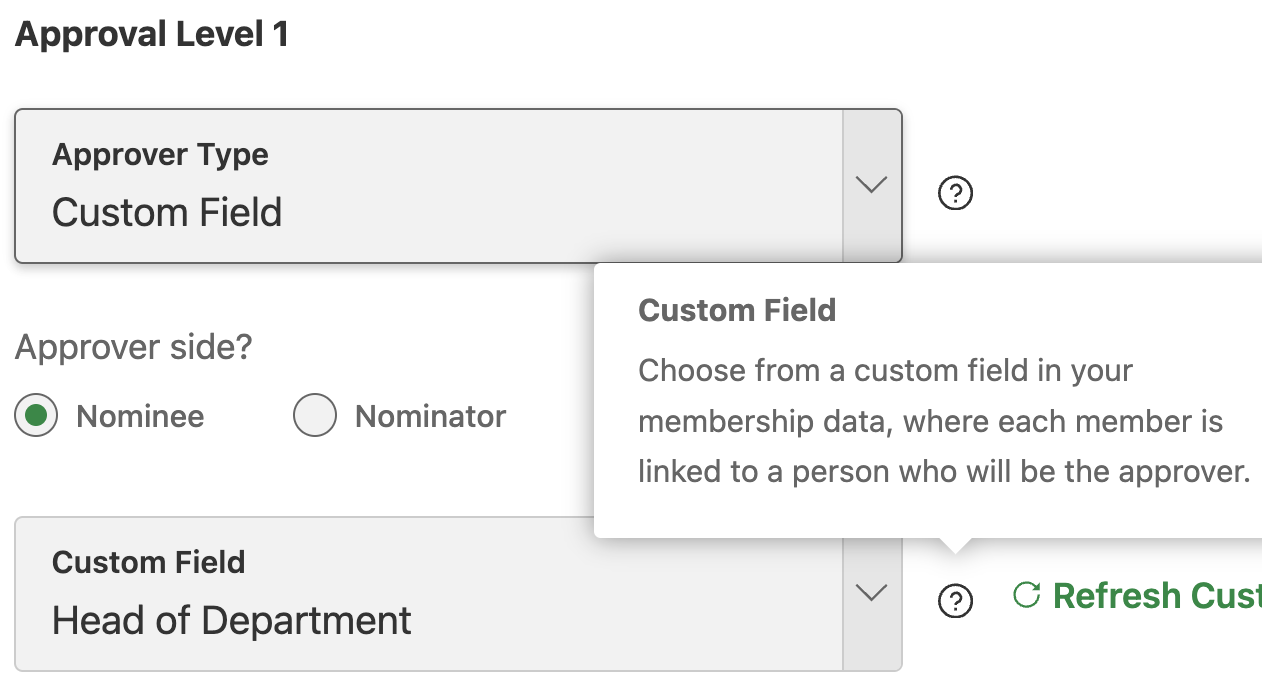Choose Nominator as the approver side

click(314, 416)
